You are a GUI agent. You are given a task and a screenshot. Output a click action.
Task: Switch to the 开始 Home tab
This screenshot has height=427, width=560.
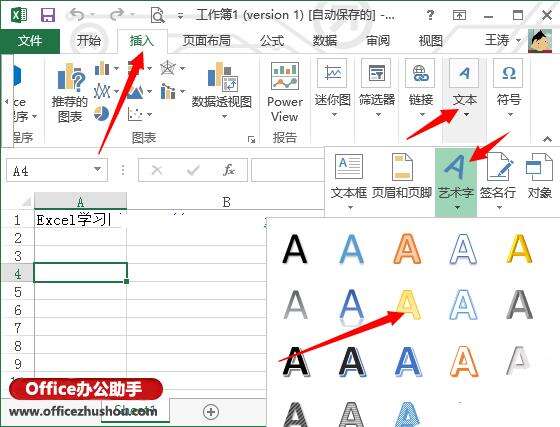pyautogui.click(x=89, y=40)
